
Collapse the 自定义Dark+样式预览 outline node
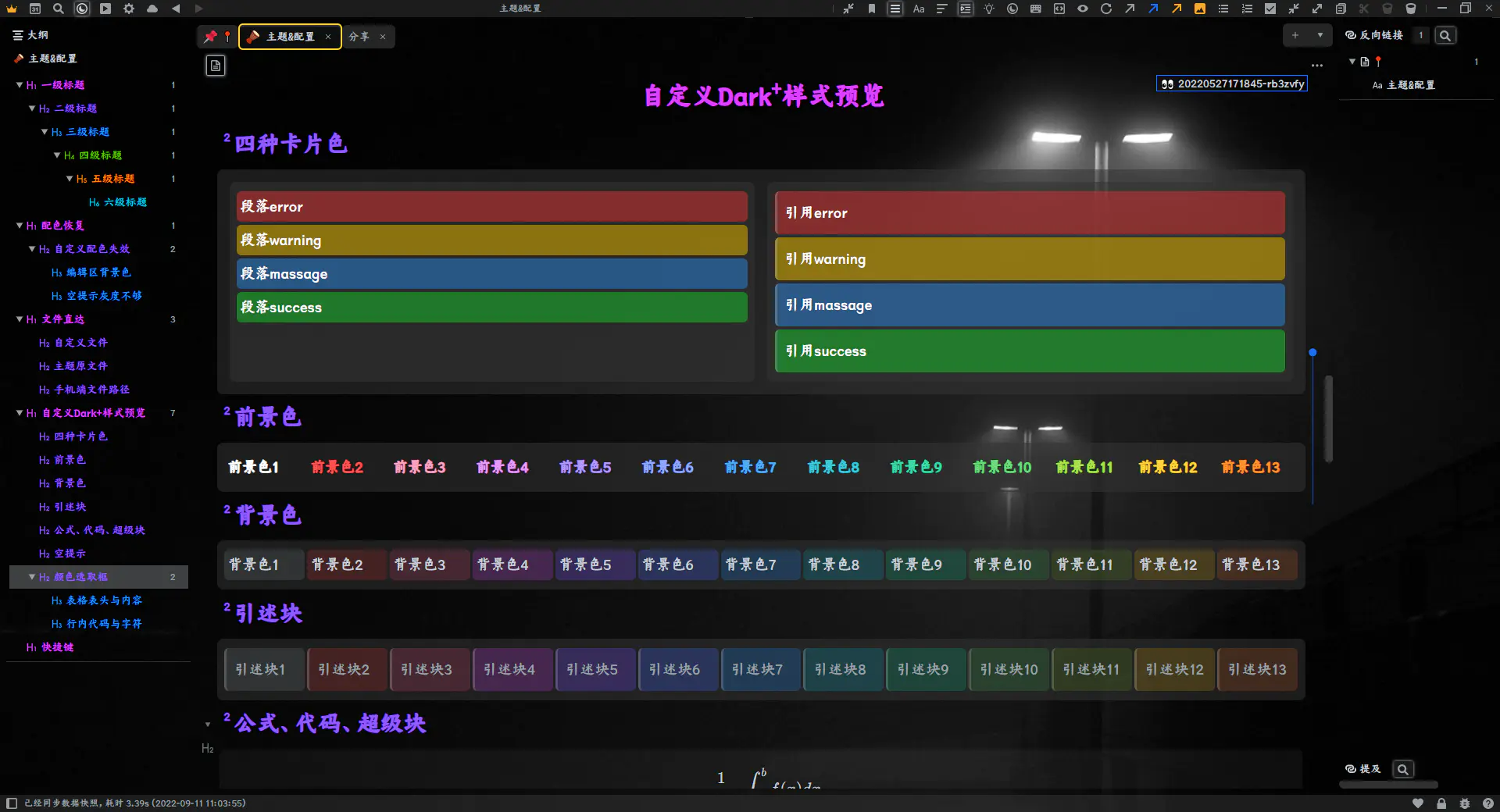(x=20, y=413)
